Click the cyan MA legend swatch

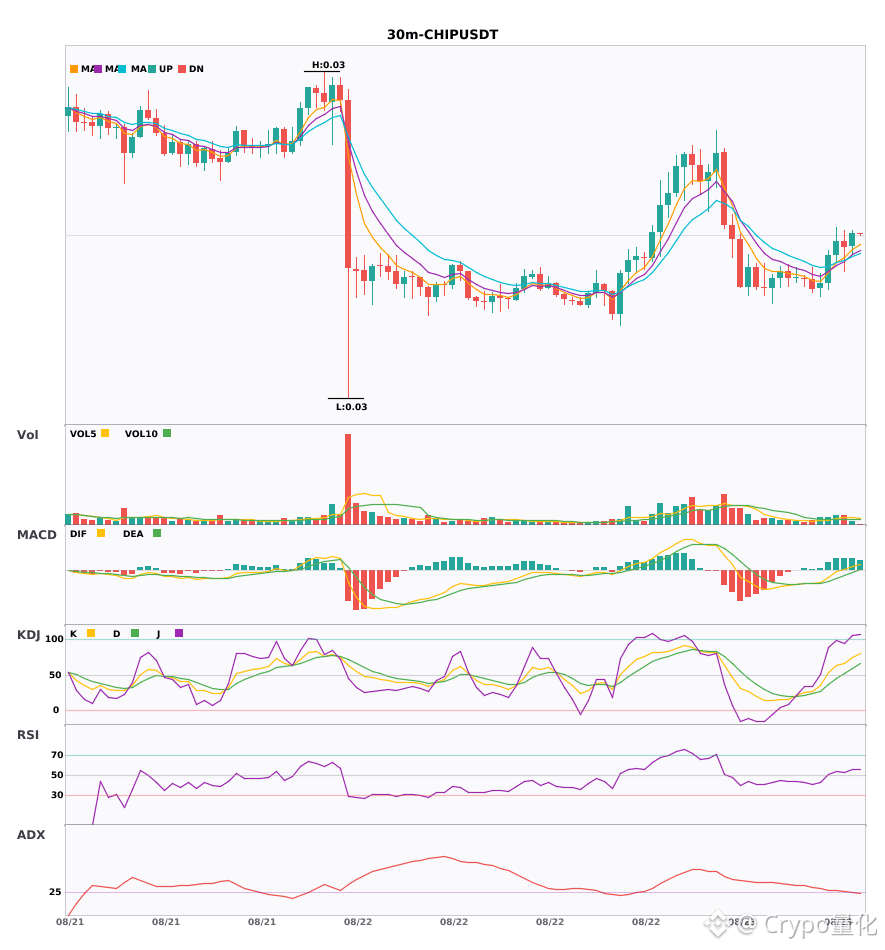(x=122, y=69)
